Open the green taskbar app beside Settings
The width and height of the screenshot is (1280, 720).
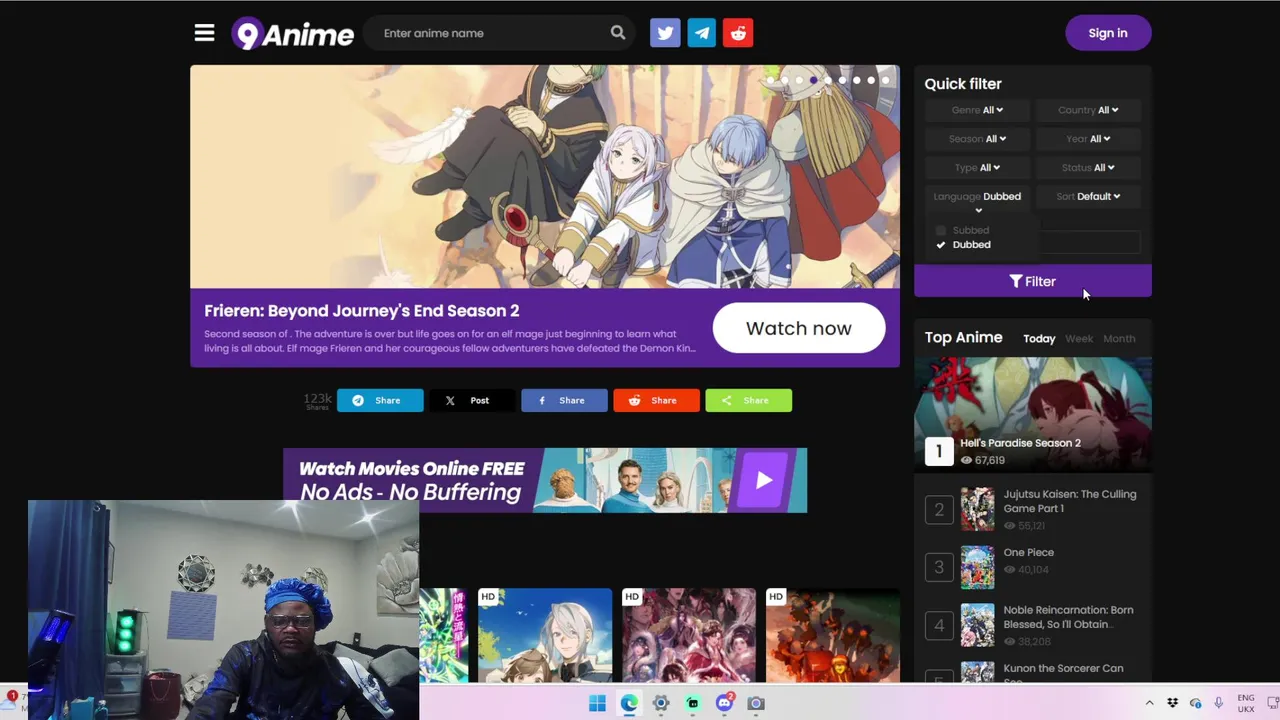click(693, 703)
